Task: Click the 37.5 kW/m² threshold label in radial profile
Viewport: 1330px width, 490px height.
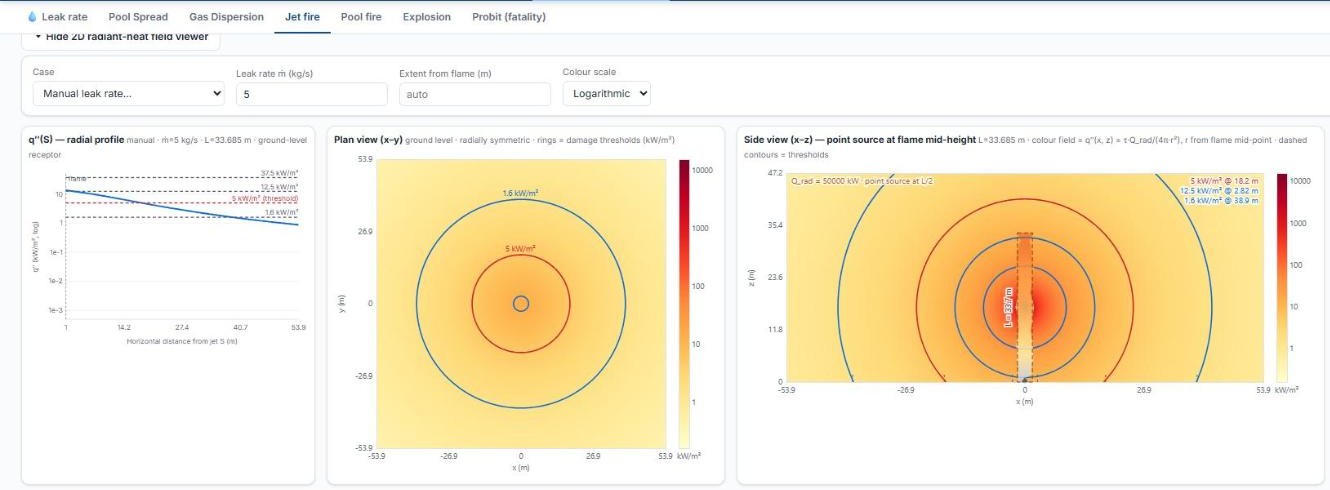Action: point(279,173)
